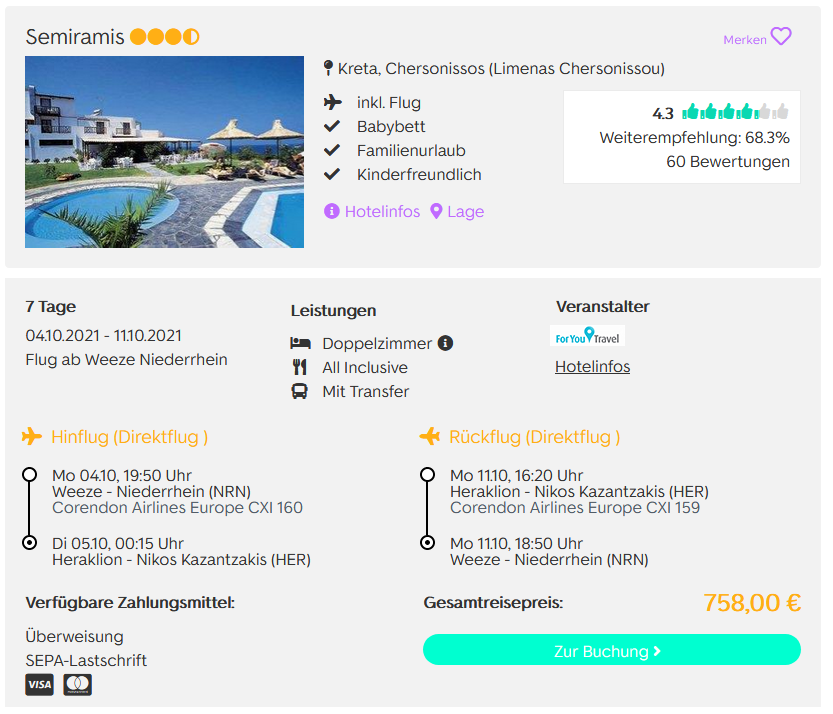The image size is (833, 714).
Task: Click the Zur Buchung button
Action: click(612, 650)
